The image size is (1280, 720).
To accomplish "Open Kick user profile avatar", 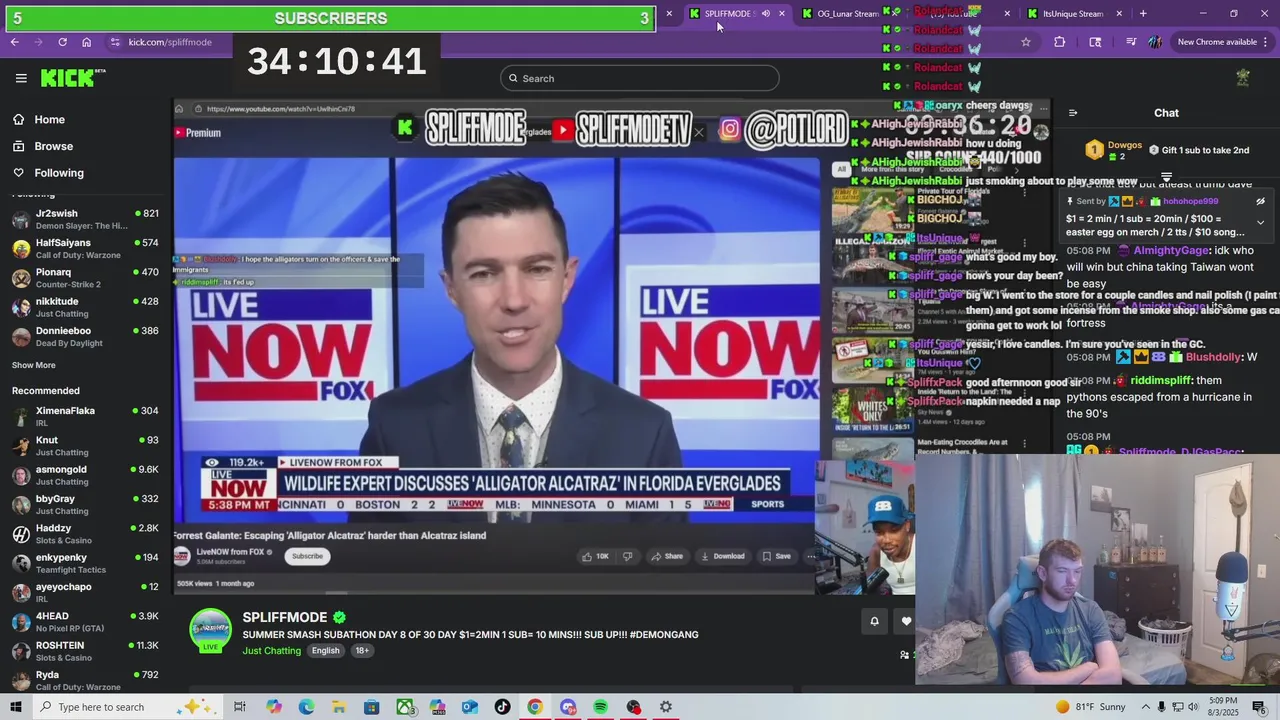I will [1243, 78].
